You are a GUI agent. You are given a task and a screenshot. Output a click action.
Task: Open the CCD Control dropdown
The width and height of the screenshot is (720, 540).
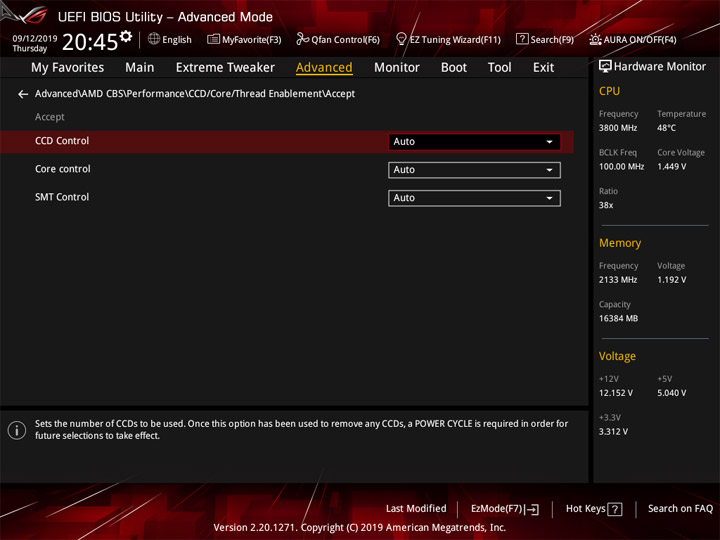[474, 142]
